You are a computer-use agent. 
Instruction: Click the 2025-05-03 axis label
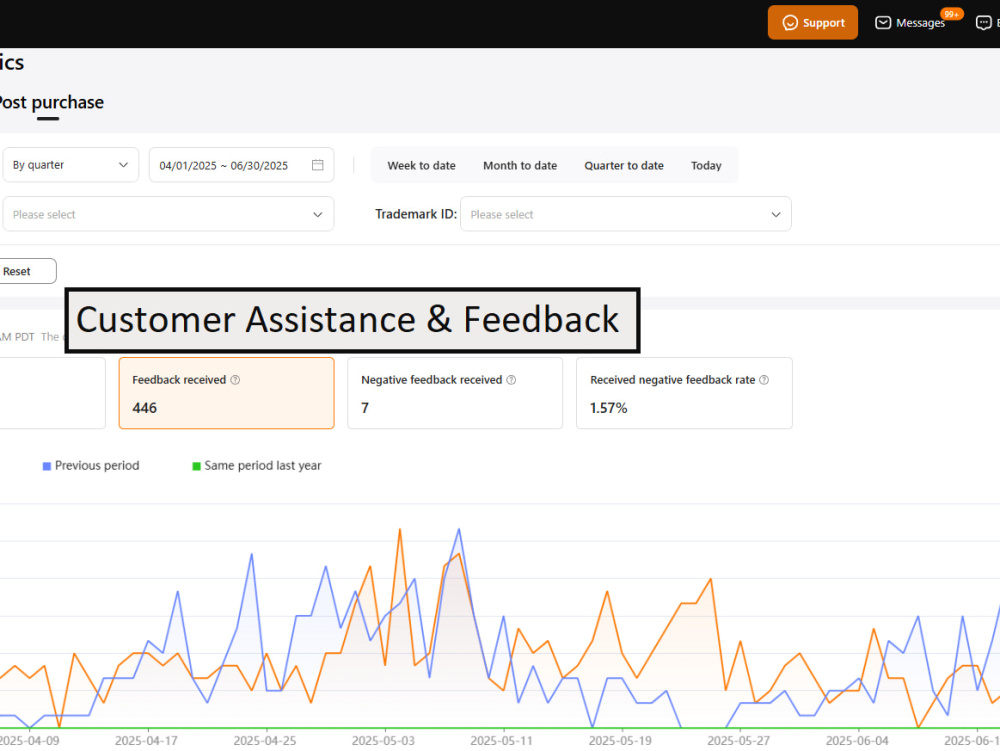[383, 741]
